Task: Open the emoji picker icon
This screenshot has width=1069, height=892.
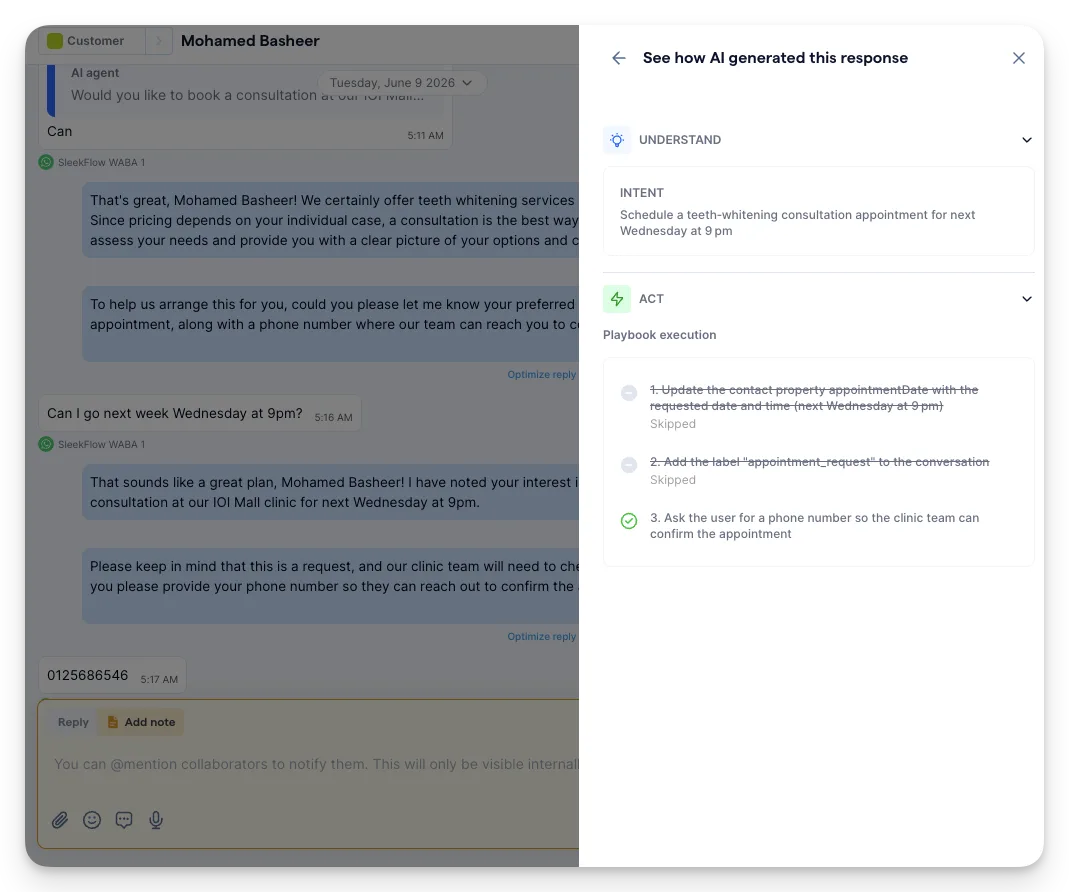Action: pyautogui.click(x=92, y=820)
